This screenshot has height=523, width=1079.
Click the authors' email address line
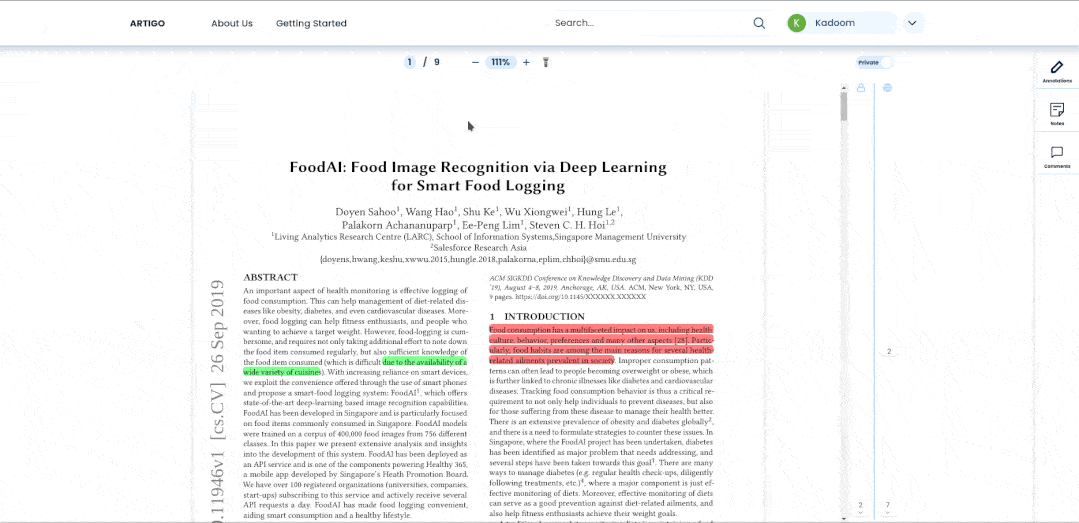[x=478, y=260]
